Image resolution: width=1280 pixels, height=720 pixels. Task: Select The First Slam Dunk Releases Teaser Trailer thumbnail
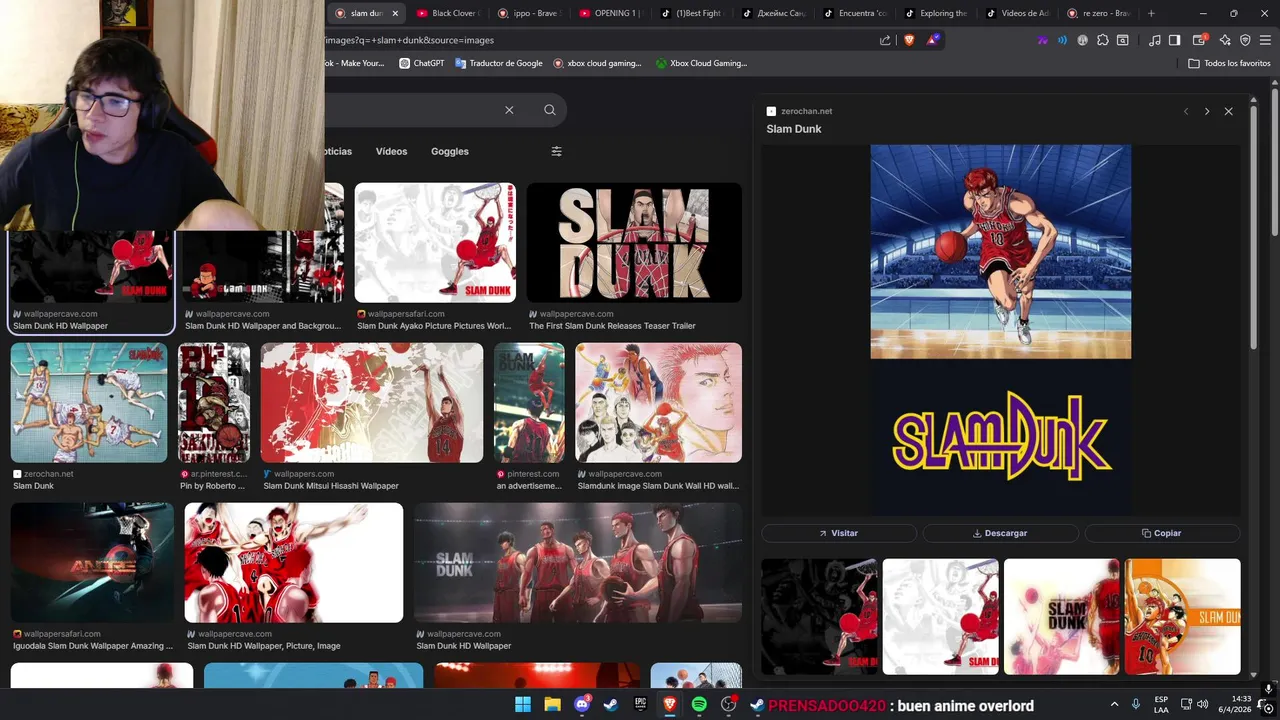tap(634, 242)
